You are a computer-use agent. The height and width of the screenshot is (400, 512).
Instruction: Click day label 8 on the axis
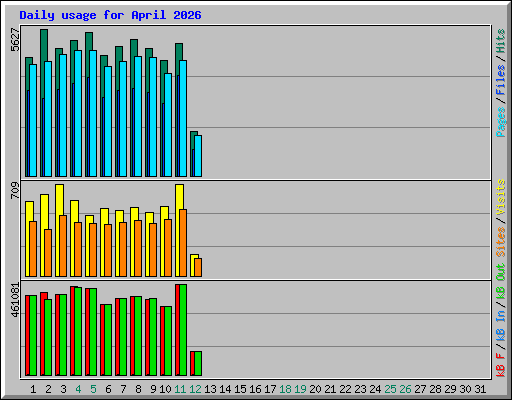coord(138,389)
